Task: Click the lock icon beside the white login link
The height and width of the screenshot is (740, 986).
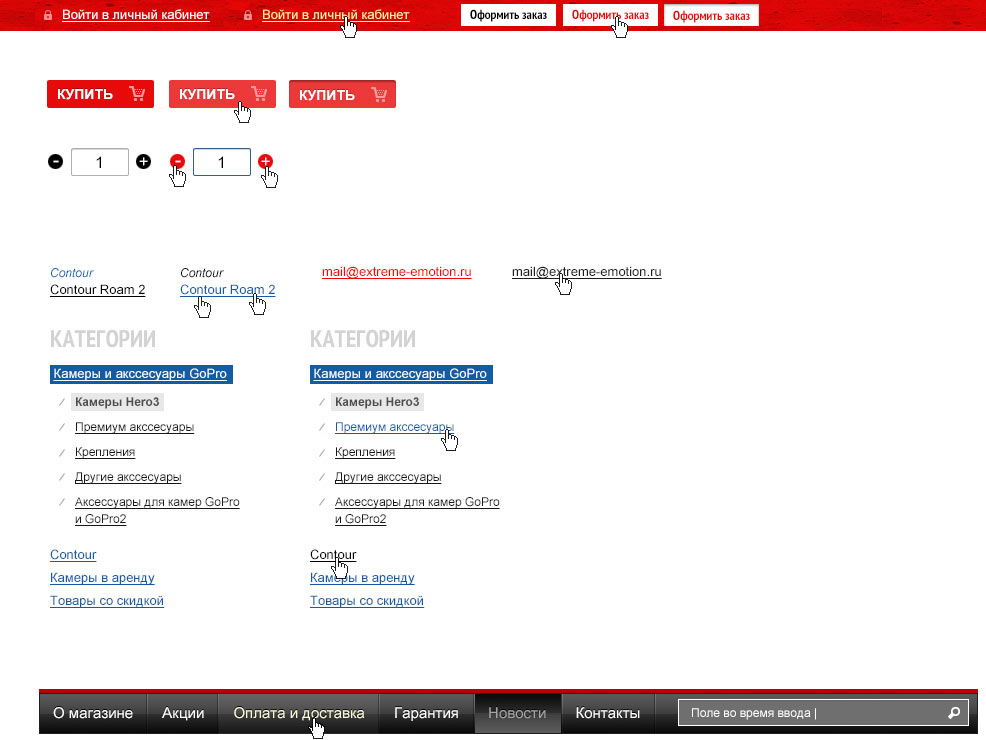Action: tap(48, 16)
